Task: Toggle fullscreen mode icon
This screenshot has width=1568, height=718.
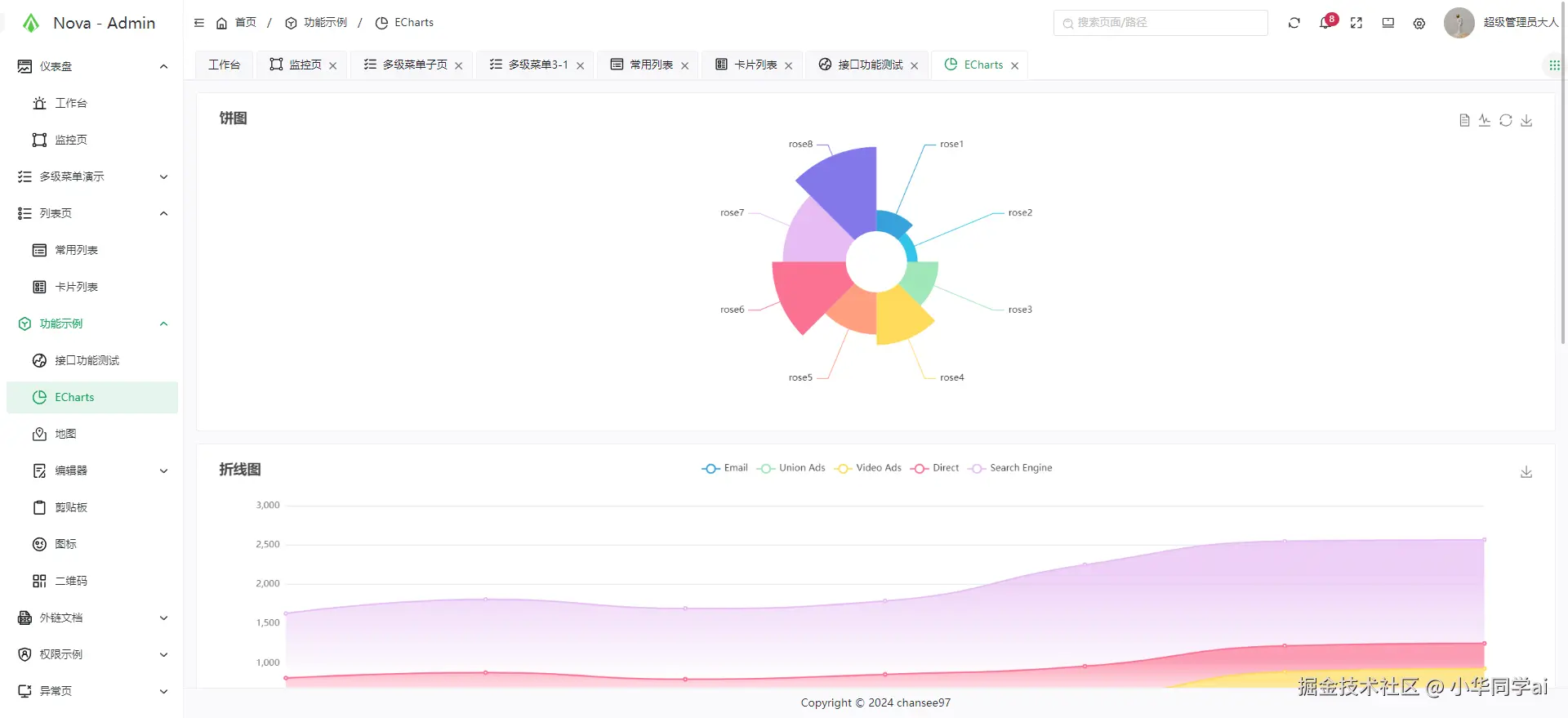Action: point(1356,23)
